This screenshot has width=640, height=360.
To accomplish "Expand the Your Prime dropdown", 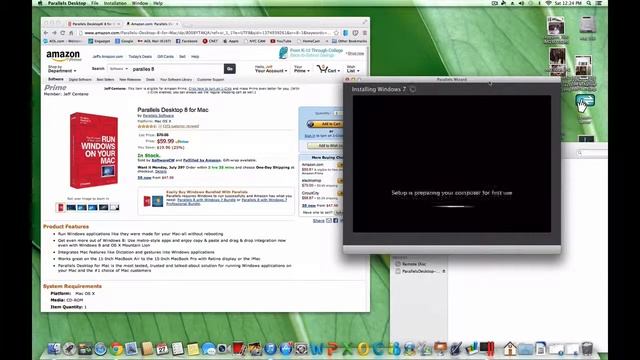I will pos(302,69).
